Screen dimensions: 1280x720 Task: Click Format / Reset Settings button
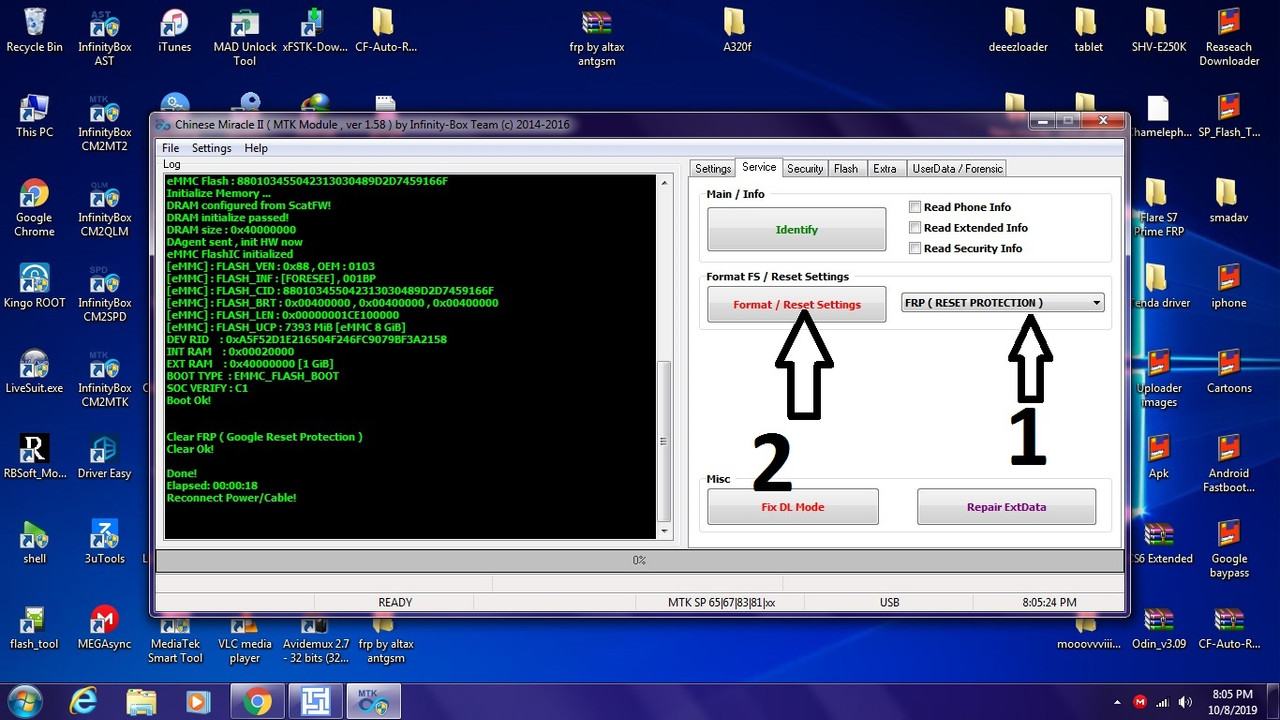point(796,304)
